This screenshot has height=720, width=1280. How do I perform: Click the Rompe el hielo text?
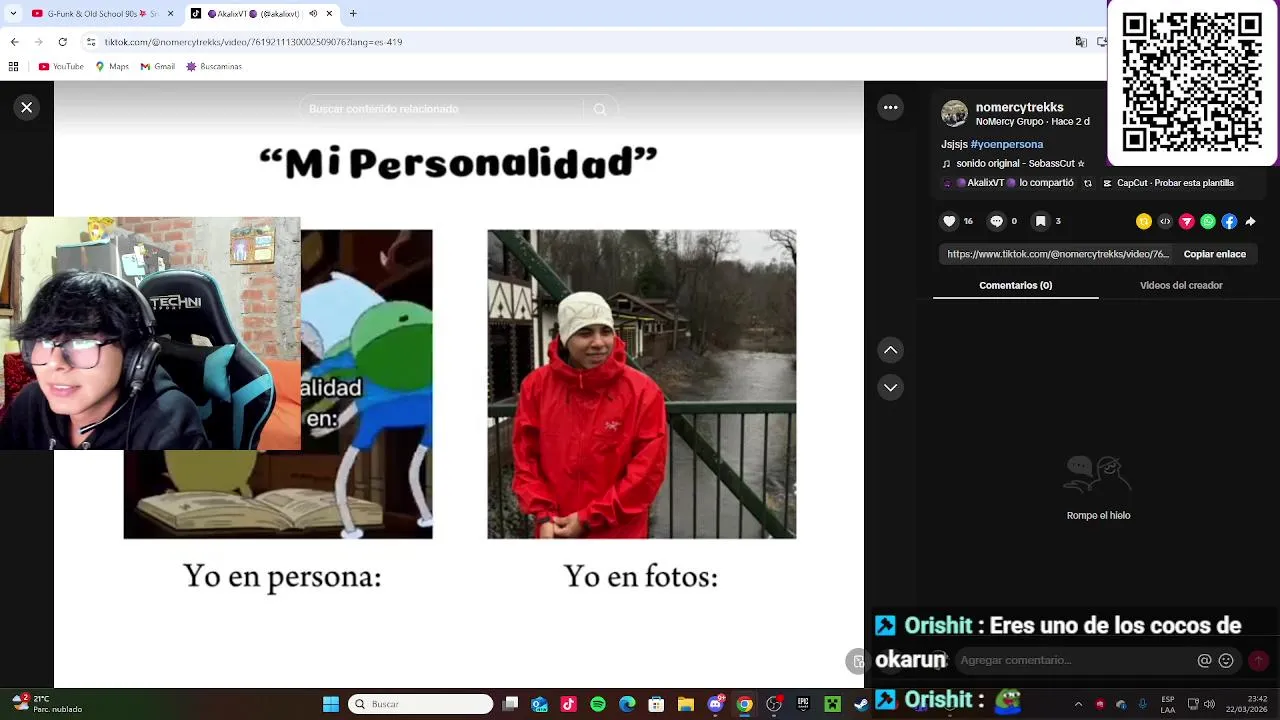[x=1098, y=516]
